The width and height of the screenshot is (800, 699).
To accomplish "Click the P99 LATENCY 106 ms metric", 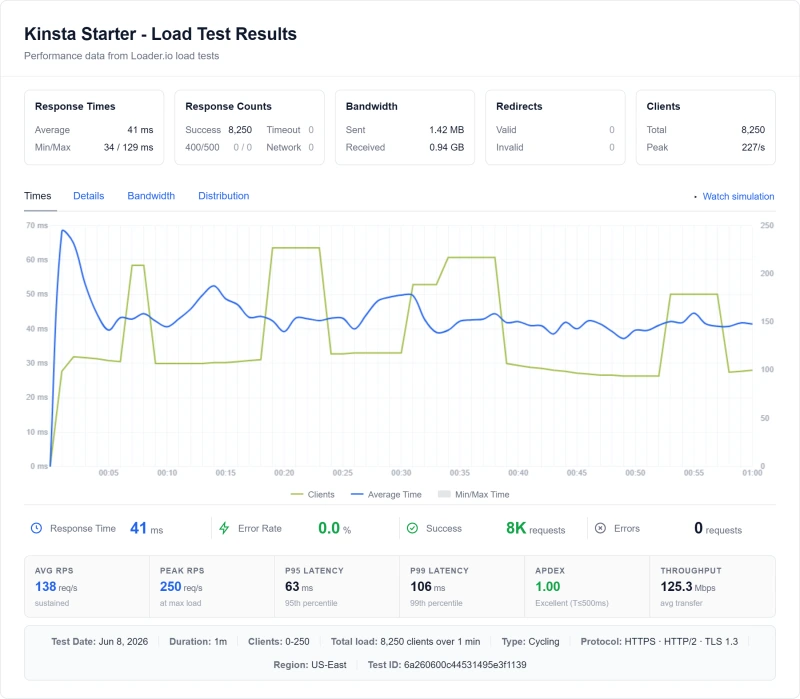I will click(x=462, y=586).
